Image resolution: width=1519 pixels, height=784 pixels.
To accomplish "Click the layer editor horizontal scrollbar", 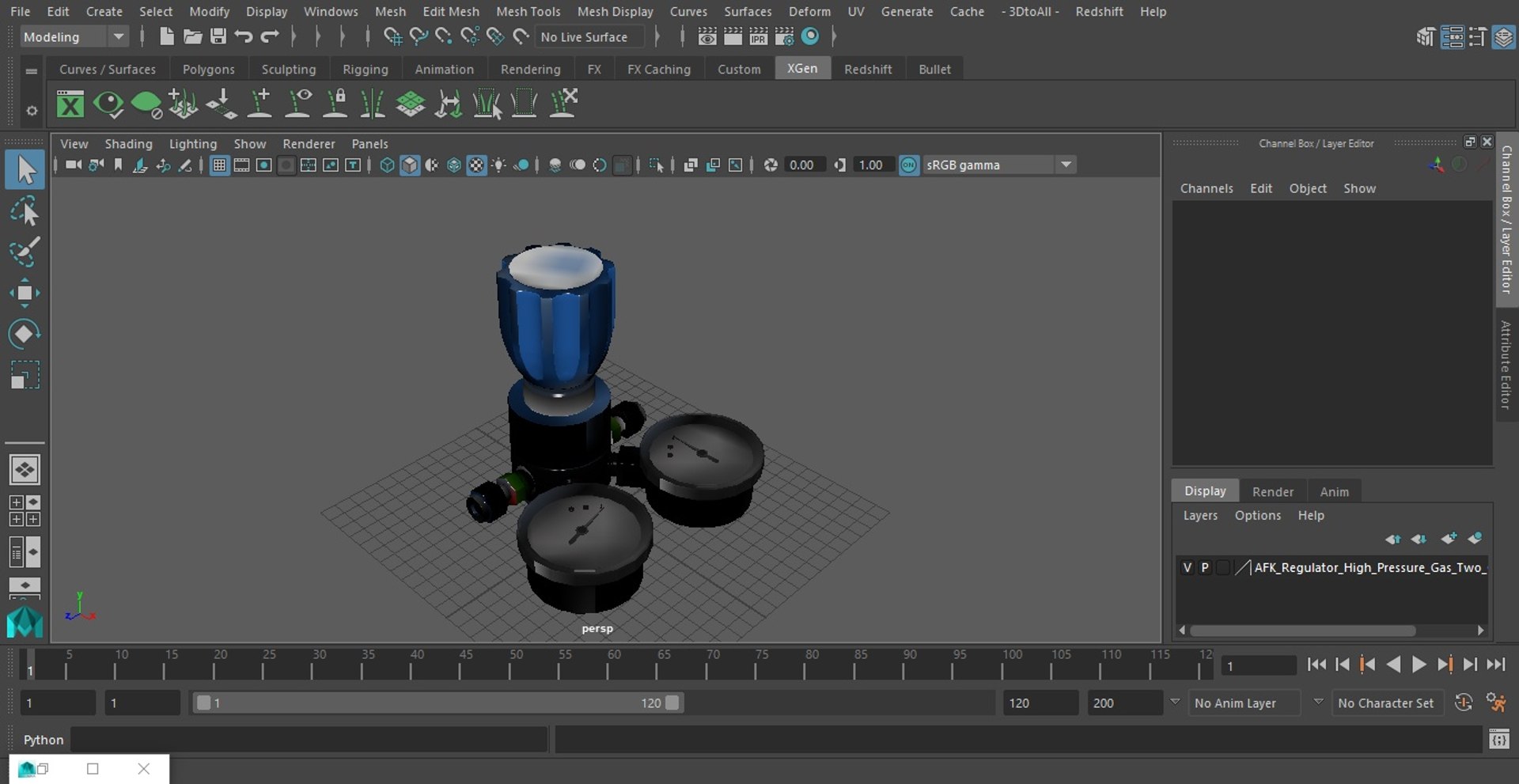I will [x=1303, y=631].
